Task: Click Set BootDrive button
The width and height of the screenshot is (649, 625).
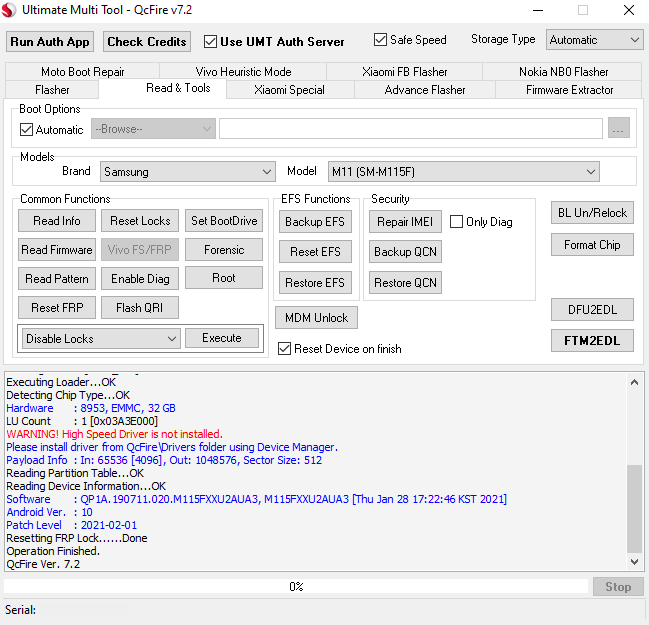Action: (x=224, y=221)
